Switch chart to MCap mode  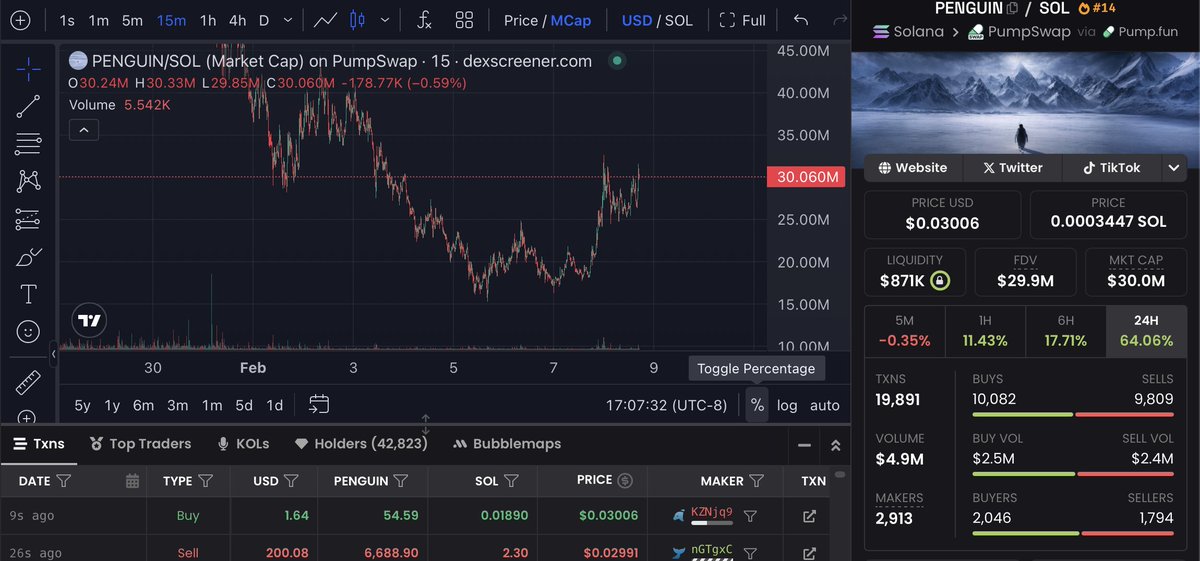(x=571, y=20)
